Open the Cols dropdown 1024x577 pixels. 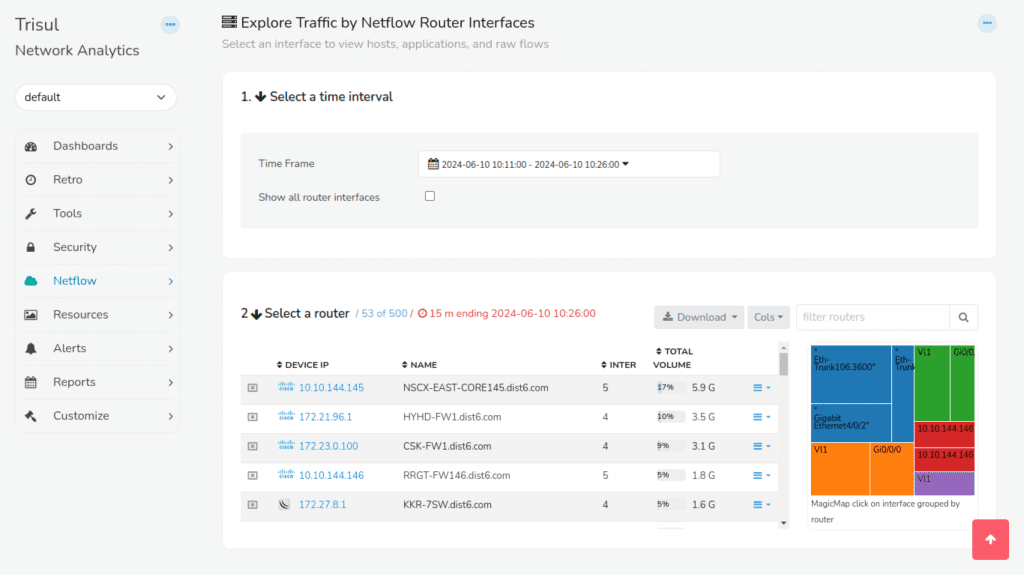point(768,316)
